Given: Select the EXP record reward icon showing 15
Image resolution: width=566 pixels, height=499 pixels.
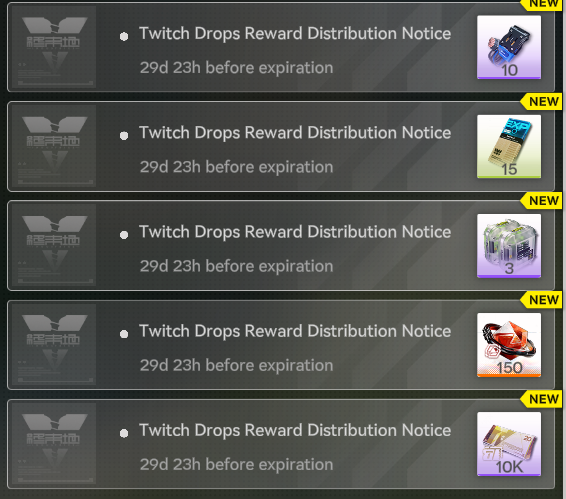Looking at the screenshot, I should pos(509,146).
